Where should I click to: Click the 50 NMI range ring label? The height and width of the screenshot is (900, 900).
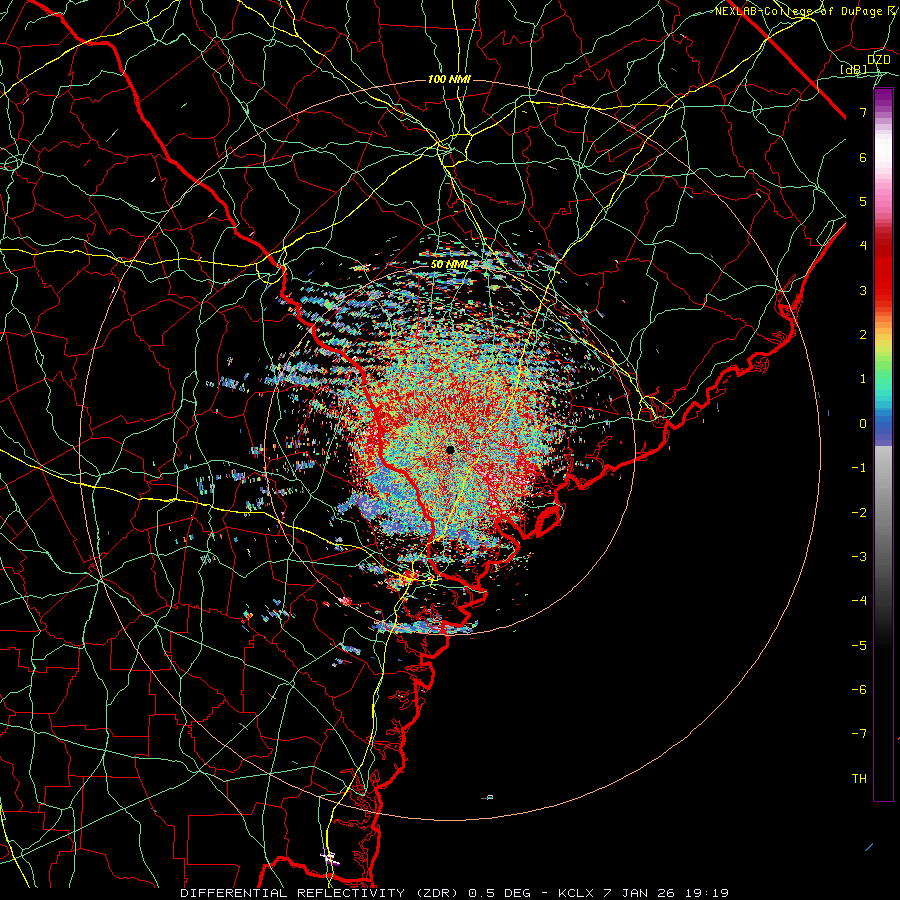point(449,265)
